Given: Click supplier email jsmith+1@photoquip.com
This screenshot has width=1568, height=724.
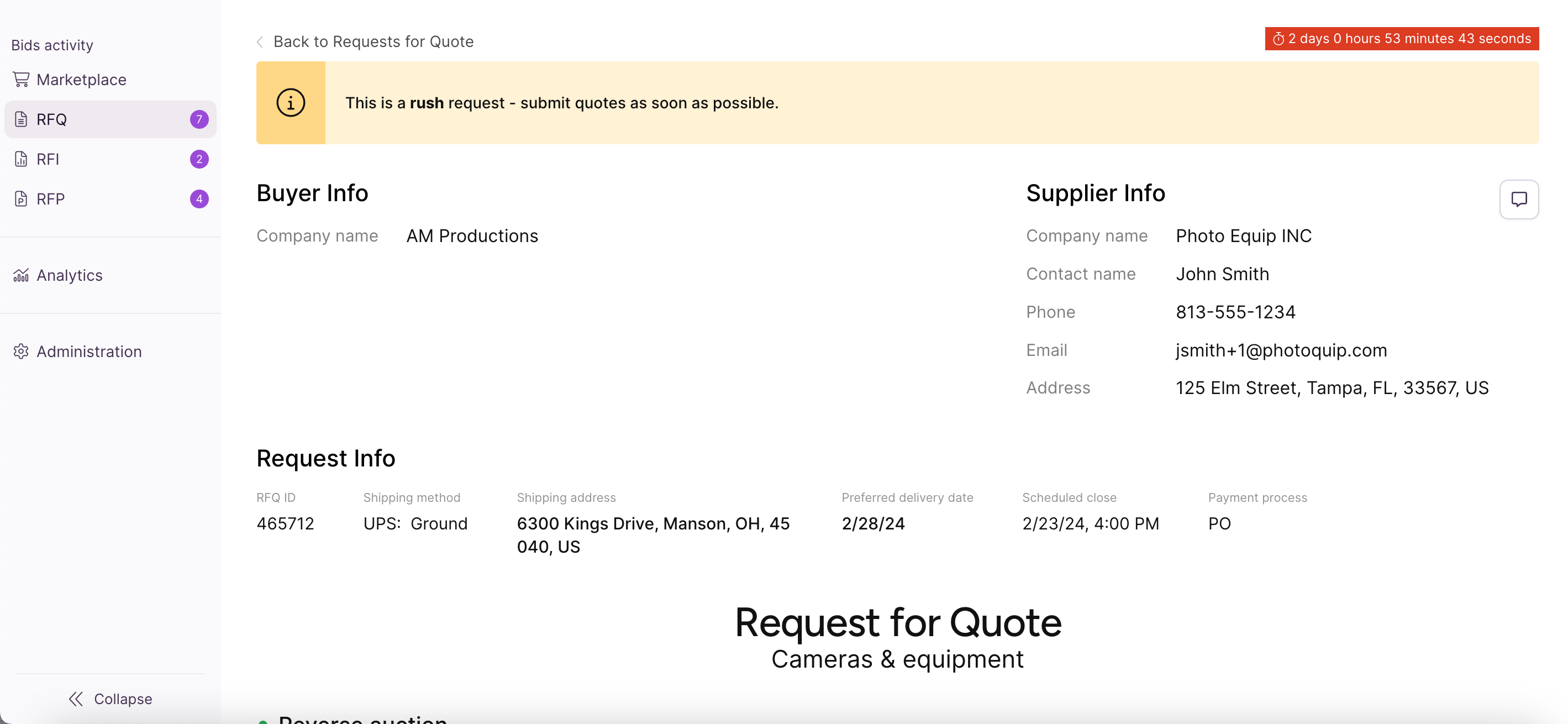Looking at the screenshot, I should (x=1281, y=350).
